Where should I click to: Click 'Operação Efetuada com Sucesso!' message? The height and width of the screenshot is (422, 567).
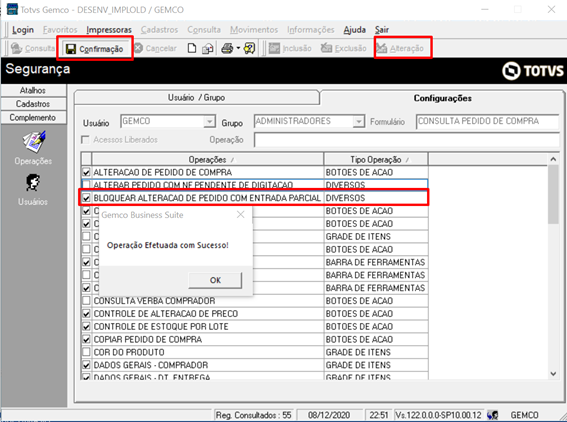pos(167,245)
